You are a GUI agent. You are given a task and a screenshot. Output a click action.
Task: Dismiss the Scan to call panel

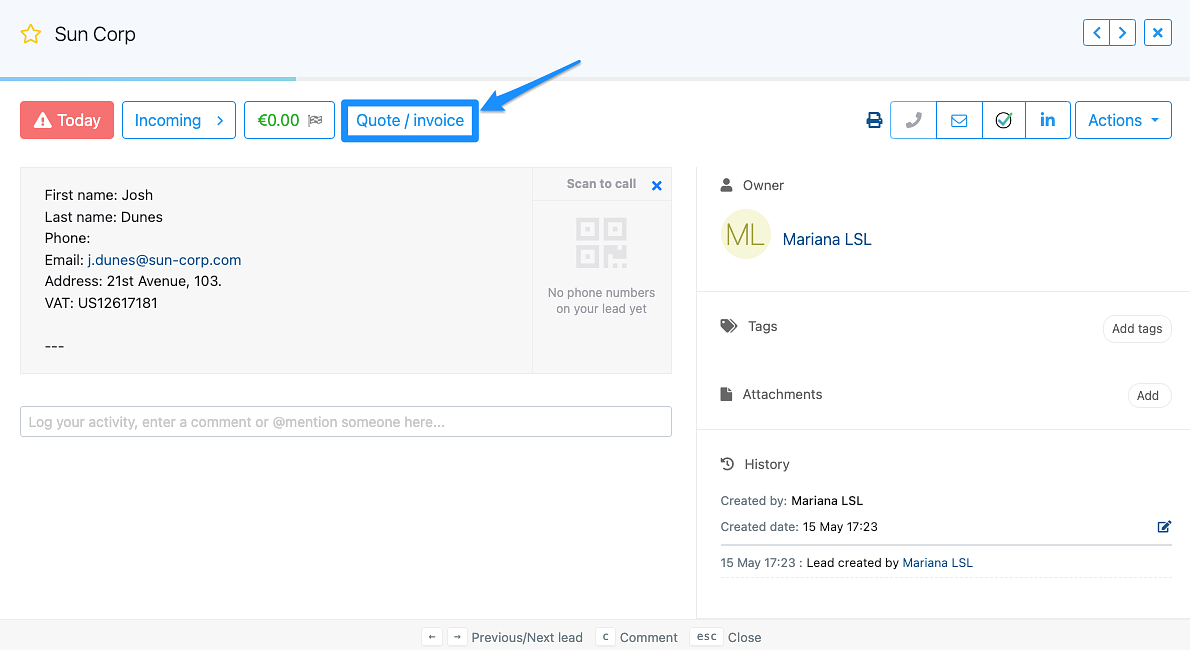657,185
